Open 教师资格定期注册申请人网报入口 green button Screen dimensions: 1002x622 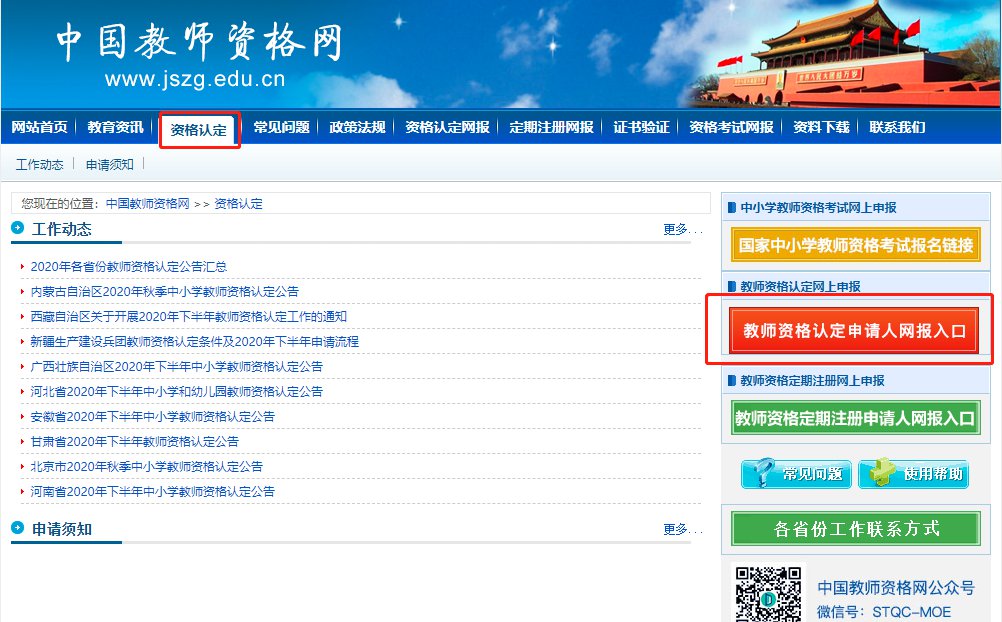tap(855, 418)
